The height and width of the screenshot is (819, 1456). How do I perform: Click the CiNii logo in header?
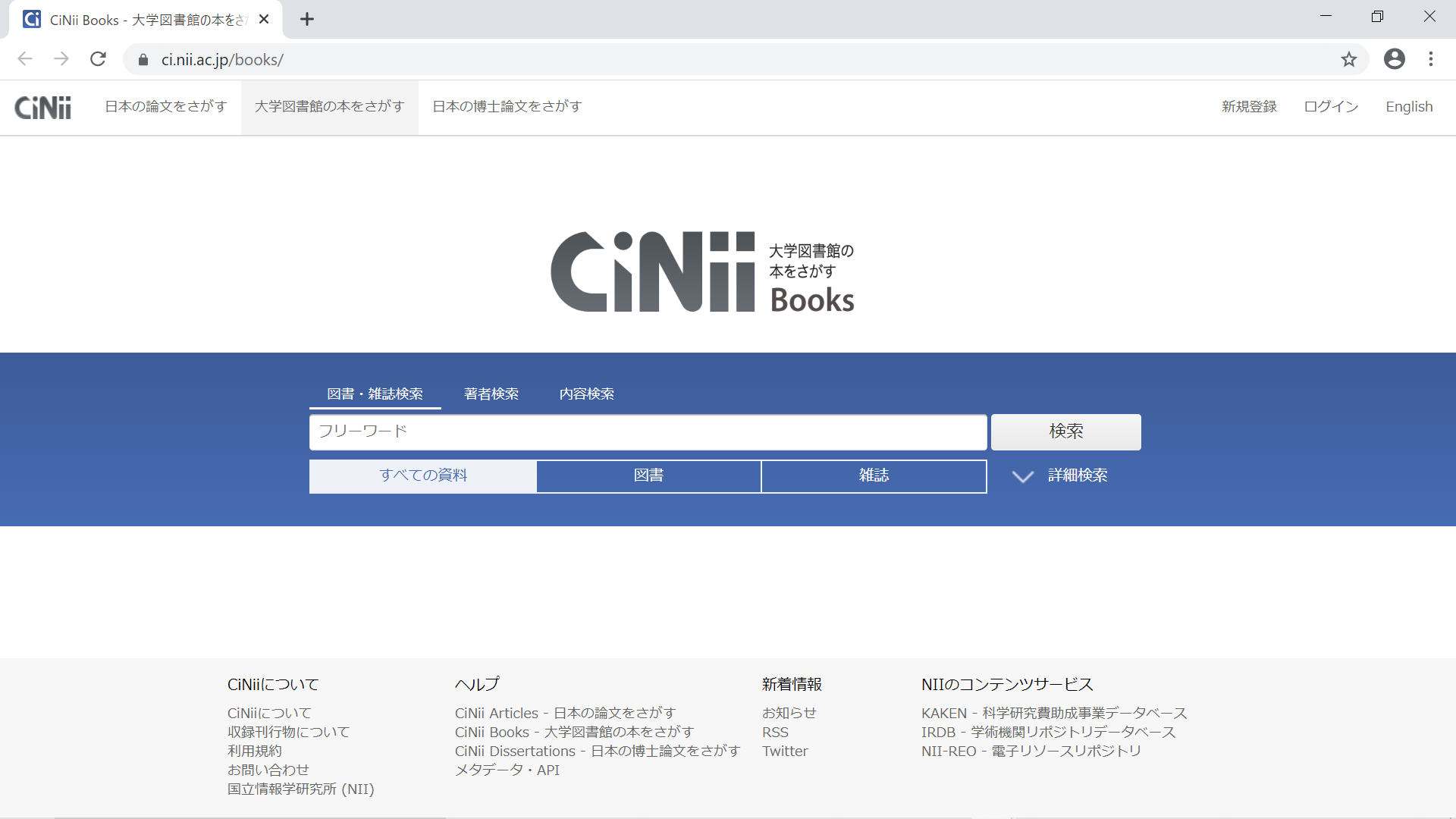click(43, 108)
